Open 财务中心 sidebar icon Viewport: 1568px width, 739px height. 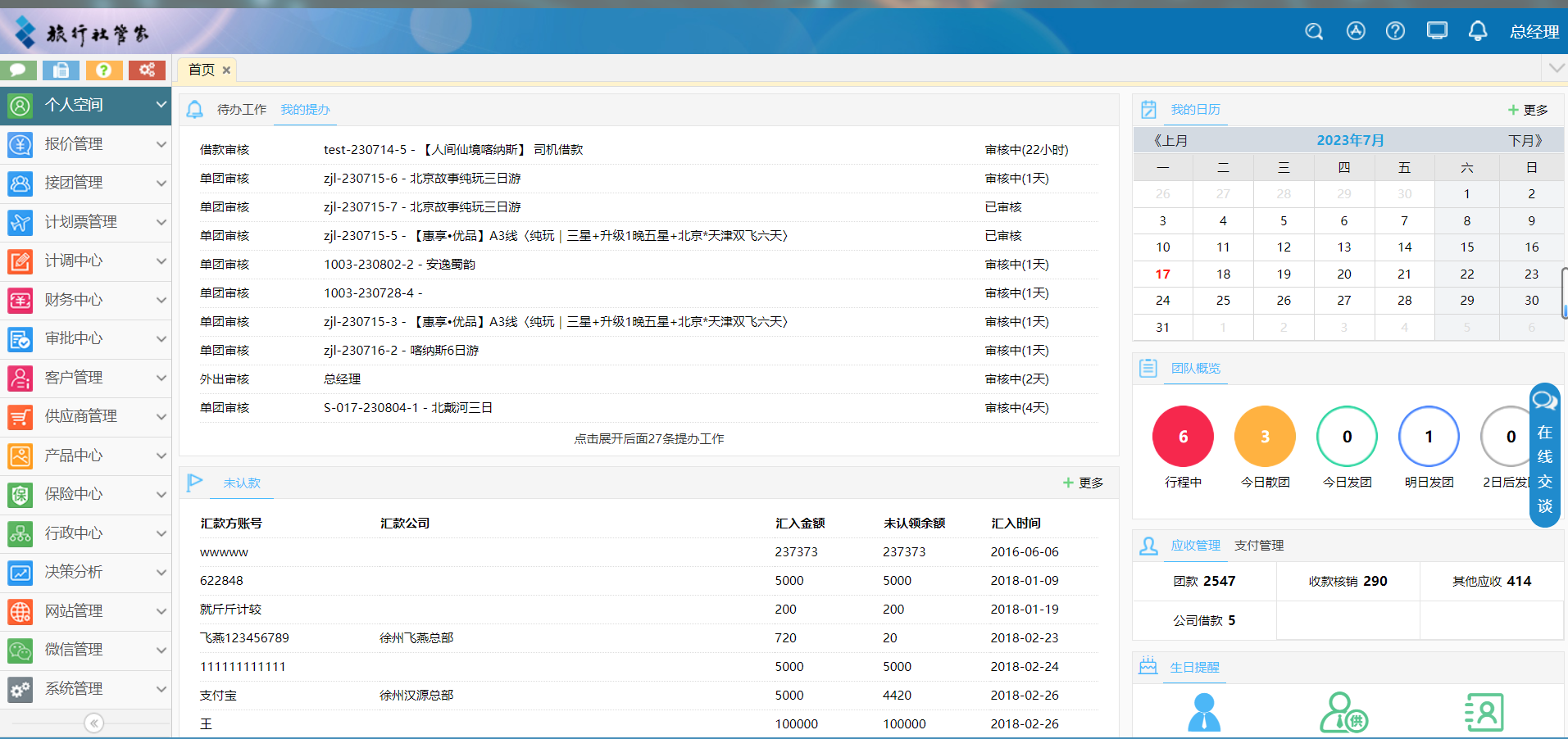tap(20, 300)
